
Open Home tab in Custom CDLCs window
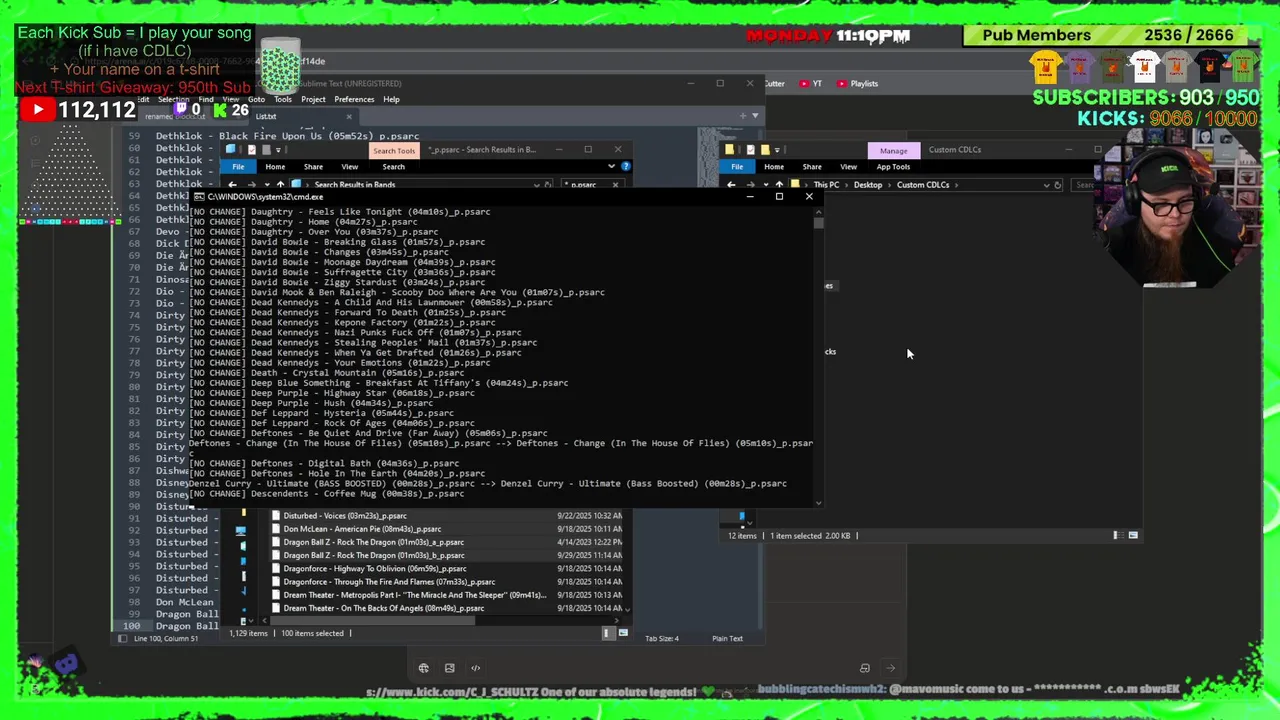[x=774, y=167]
